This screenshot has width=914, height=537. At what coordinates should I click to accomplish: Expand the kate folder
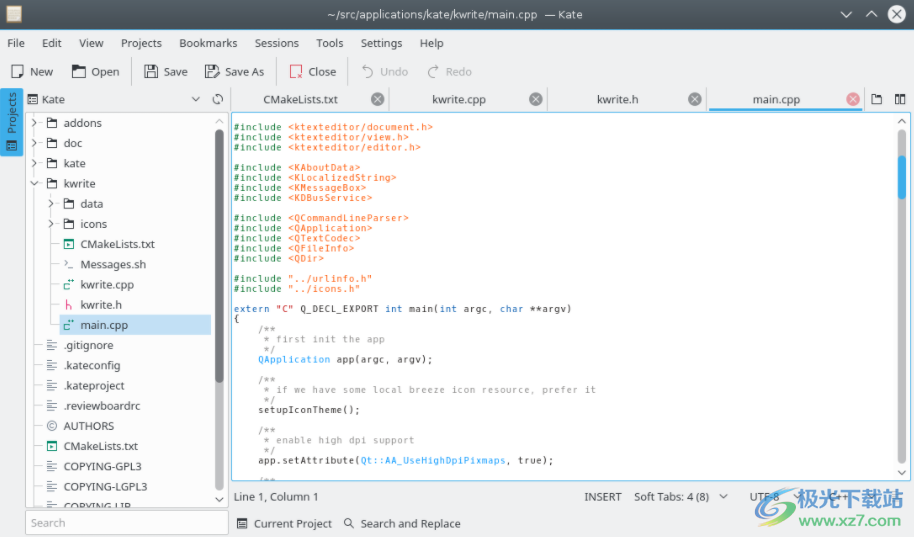(x=34, y=163)
